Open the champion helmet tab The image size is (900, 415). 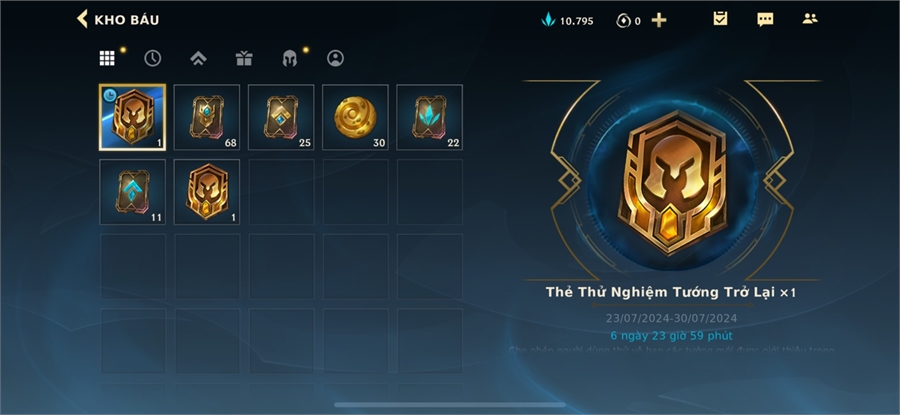[290, 59]
